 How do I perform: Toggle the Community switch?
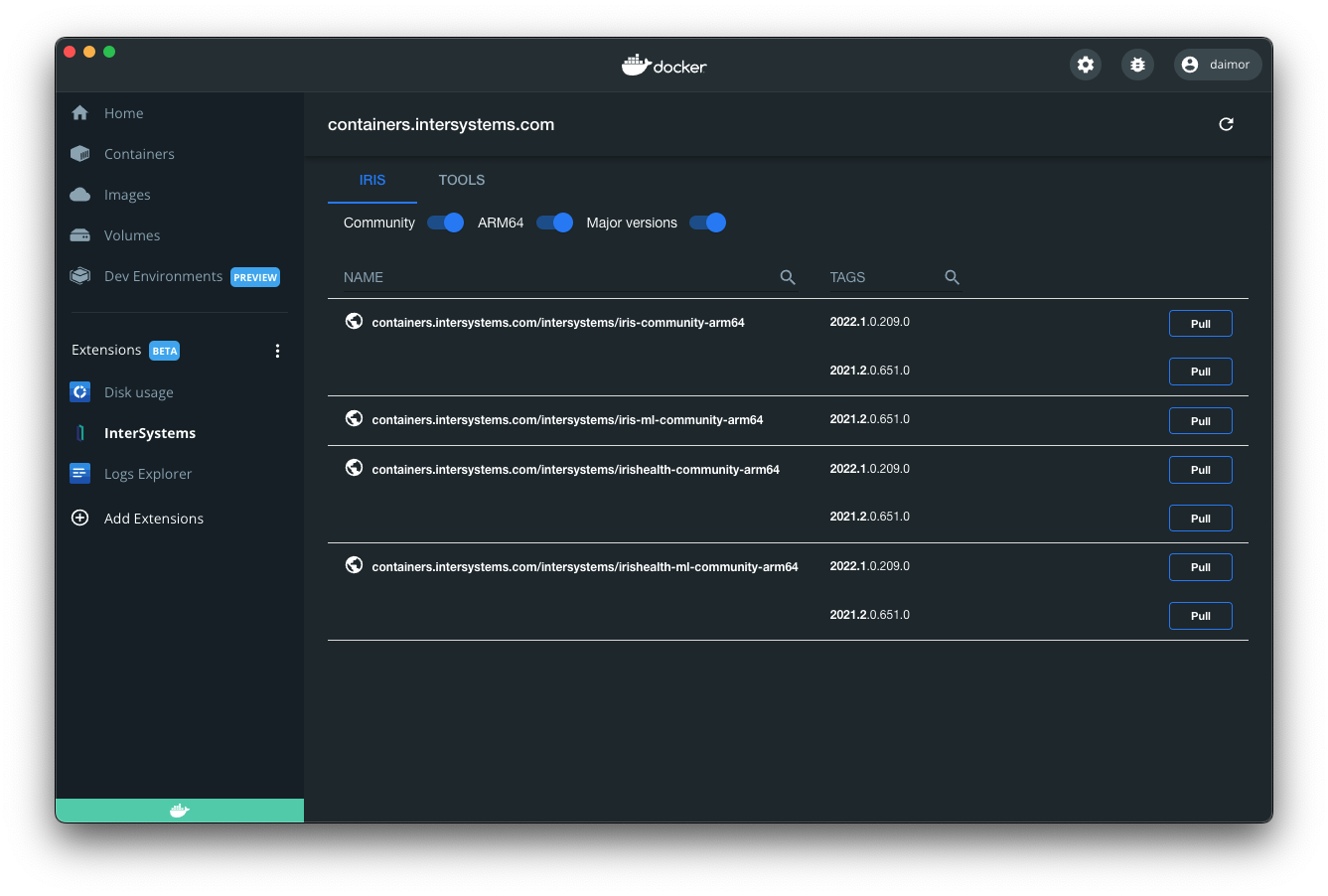[x=446, y=223]
